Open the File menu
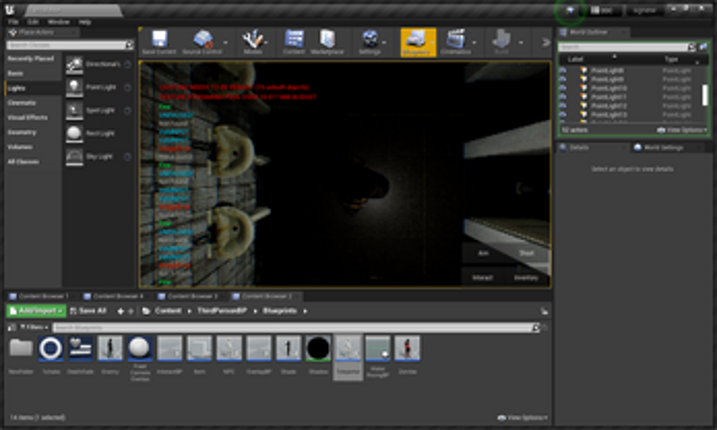This screenshot has height=430, width=717. pyautogui.click(x=13, y=22)
